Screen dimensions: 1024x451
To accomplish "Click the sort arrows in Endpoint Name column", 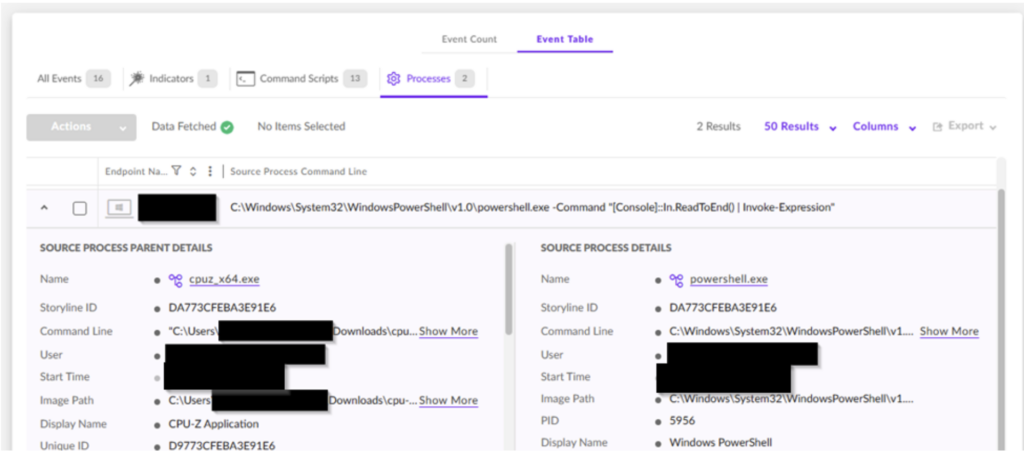I will 193,171.
